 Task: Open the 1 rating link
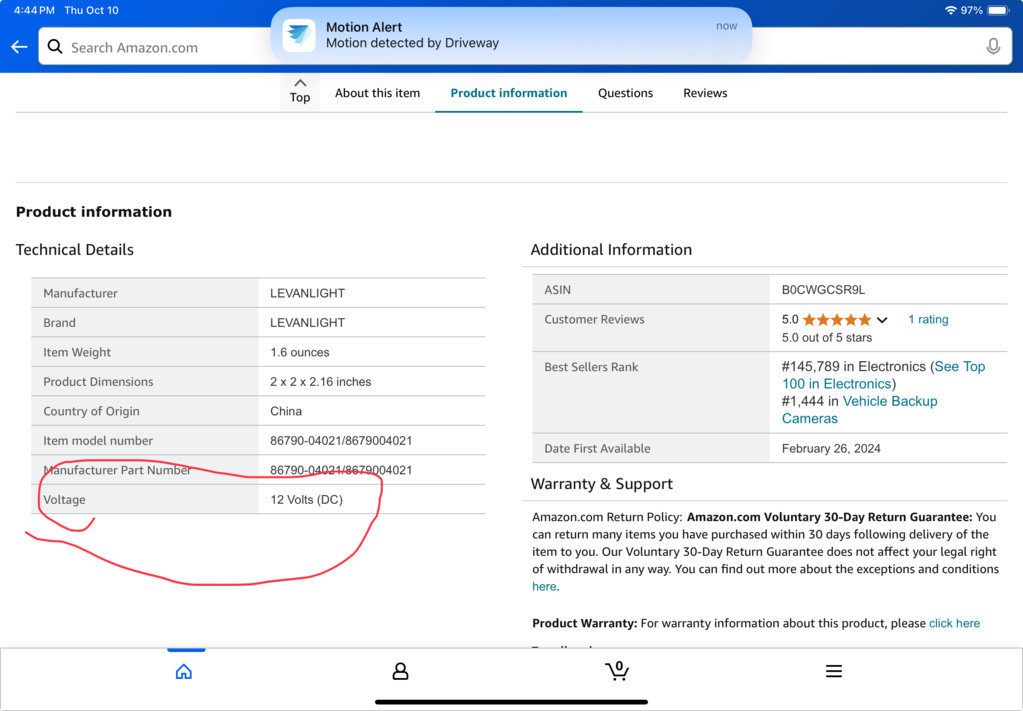tap(928, 319)
